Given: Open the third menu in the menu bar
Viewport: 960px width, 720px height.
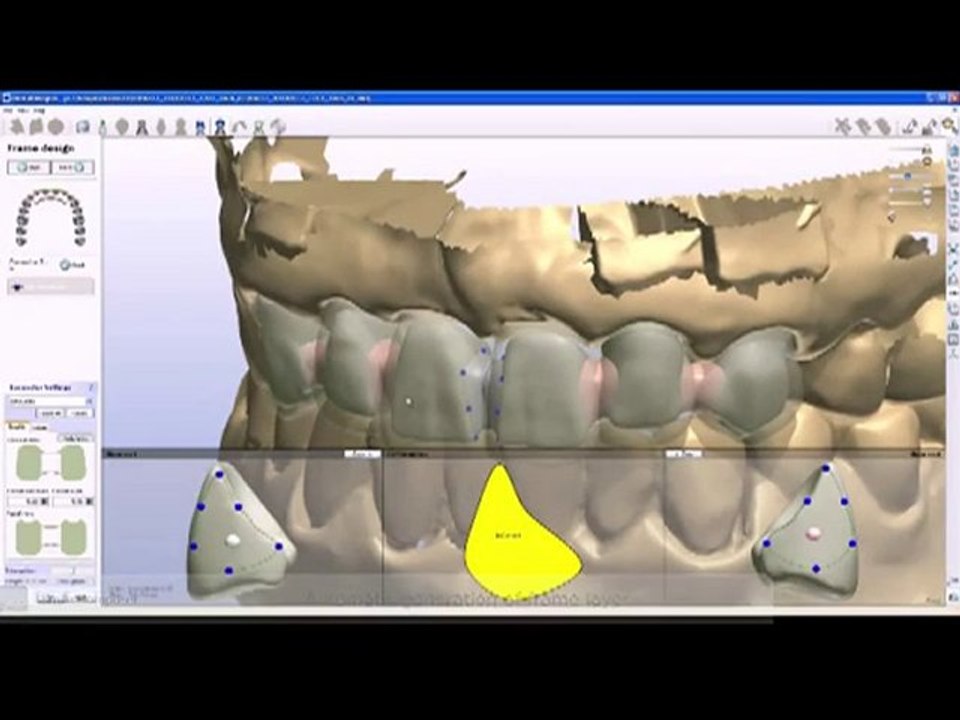Looking at the screenshot, I should pos(39,111).
